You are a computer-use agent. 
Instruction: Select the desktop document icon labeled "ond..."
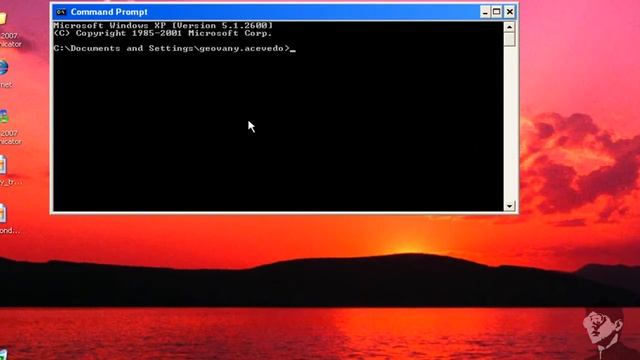pos(2,213)
